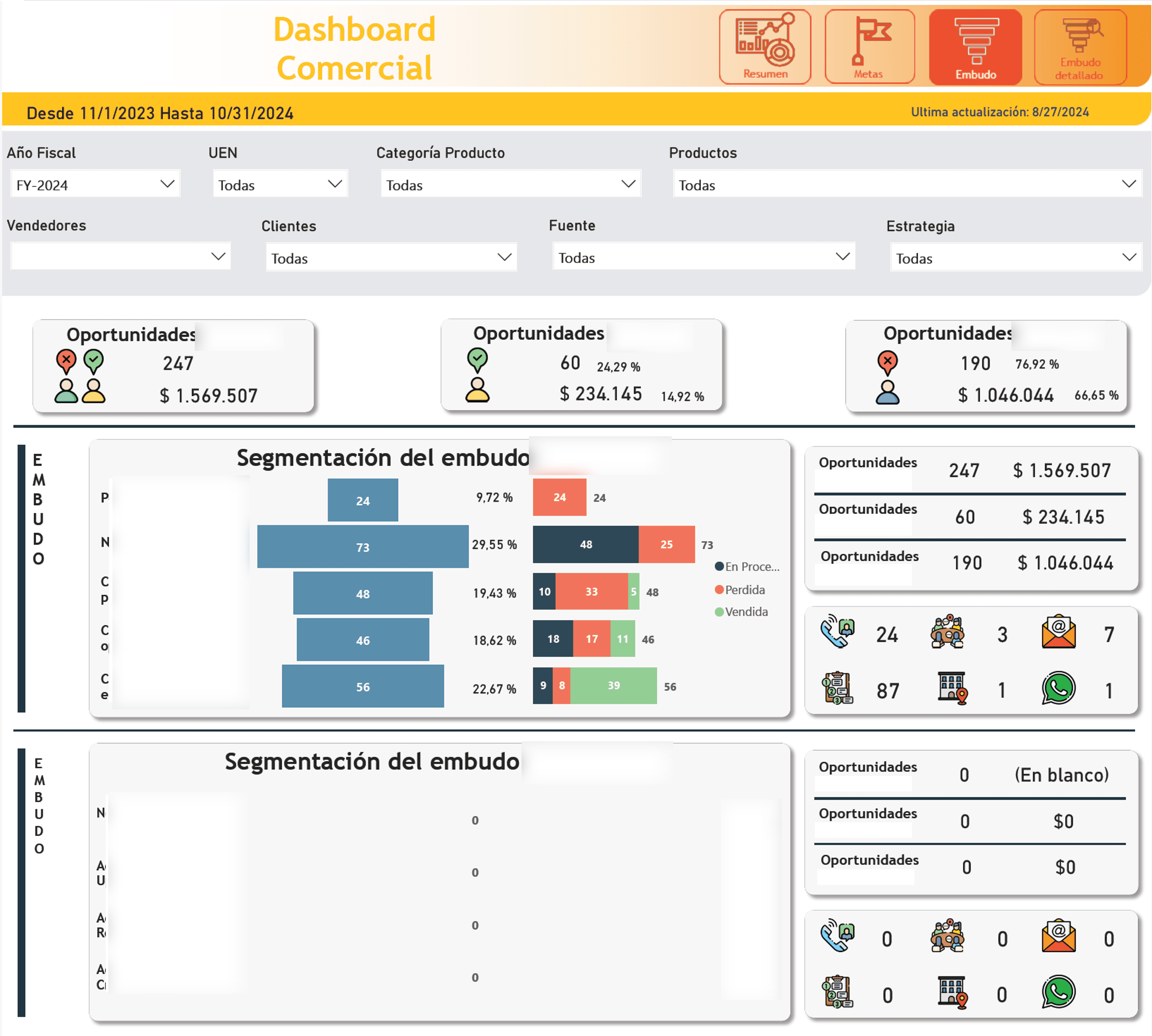Click the building location icon showing 1

click(x=952, y=688)
